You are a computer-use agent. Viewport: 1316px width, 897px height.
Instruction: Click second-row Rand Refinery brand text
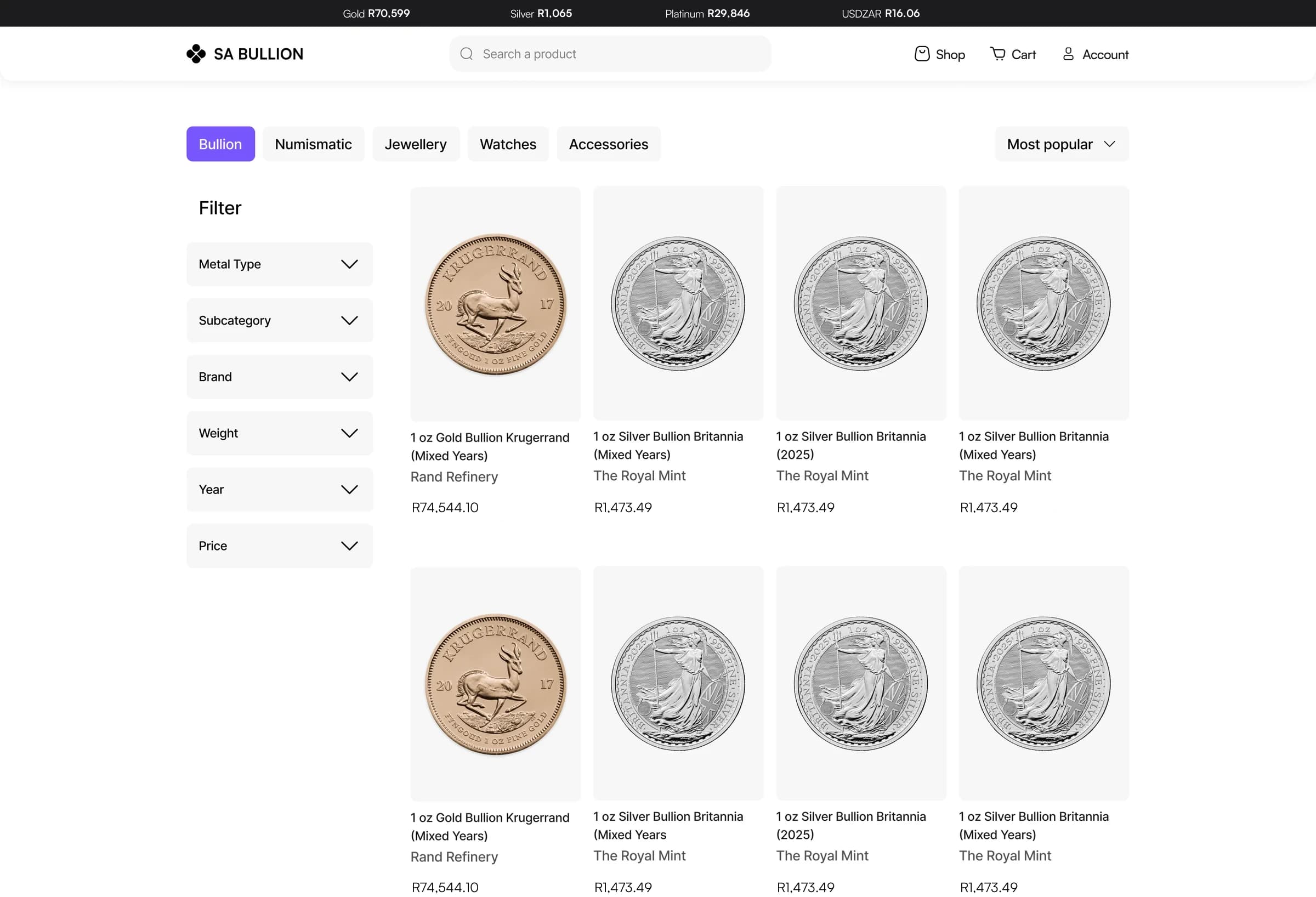point(454,857)
